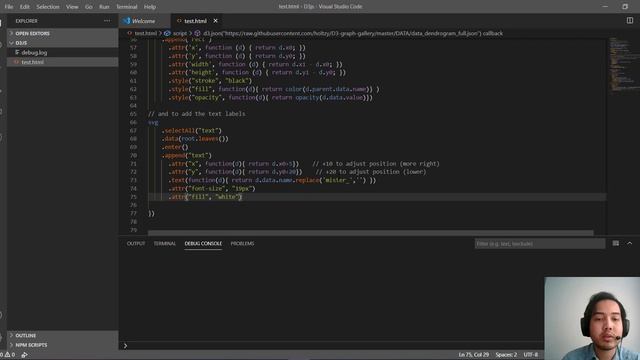Click the VS Code logo on Welcome tab
This screenshot has width=640, height=360.
(x=126, y=21)
